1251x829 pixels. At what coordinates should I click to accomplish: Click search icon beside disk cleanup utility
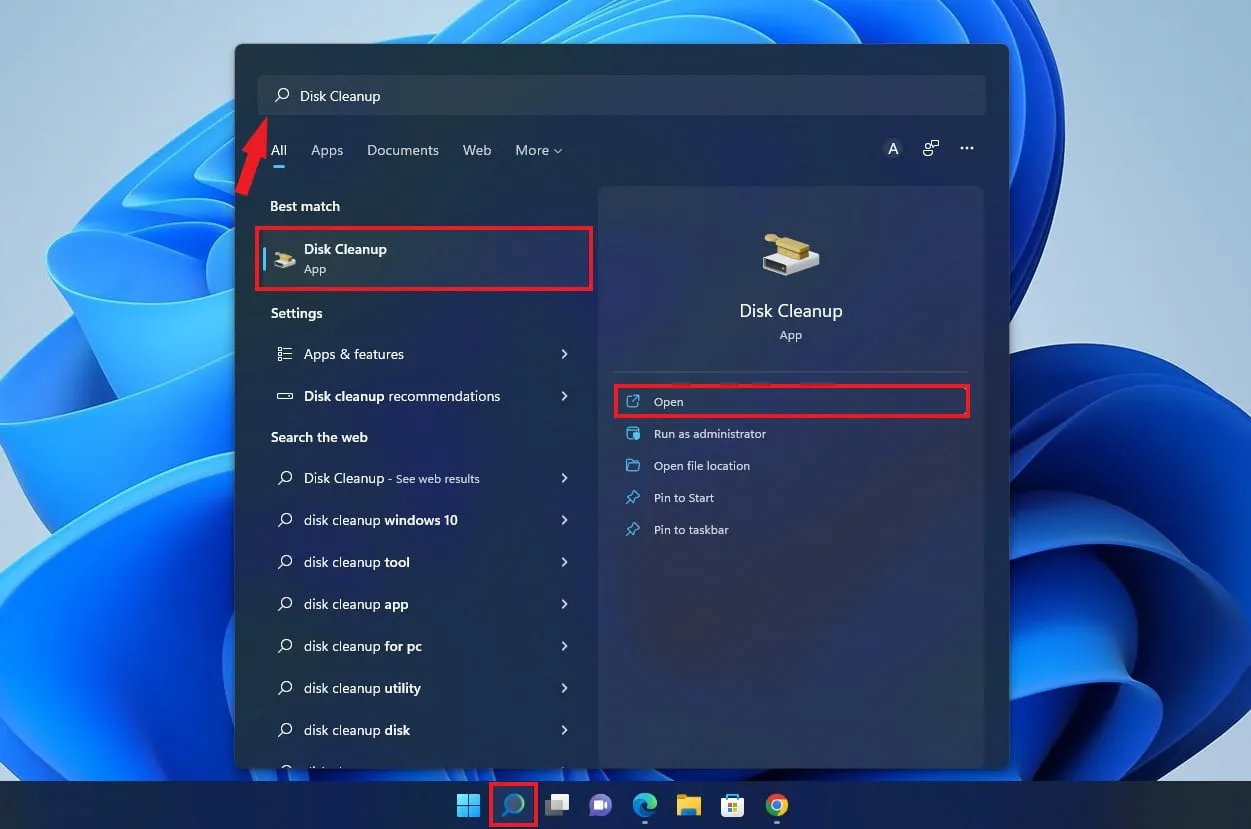click(x=285, y=688)
